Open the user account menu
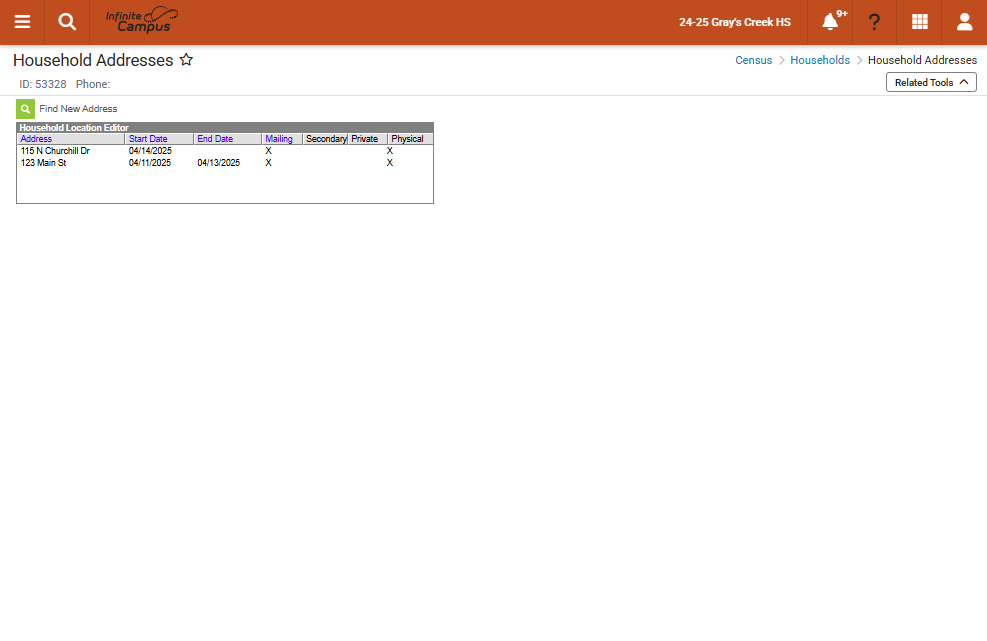 click(x=964, y=22)
